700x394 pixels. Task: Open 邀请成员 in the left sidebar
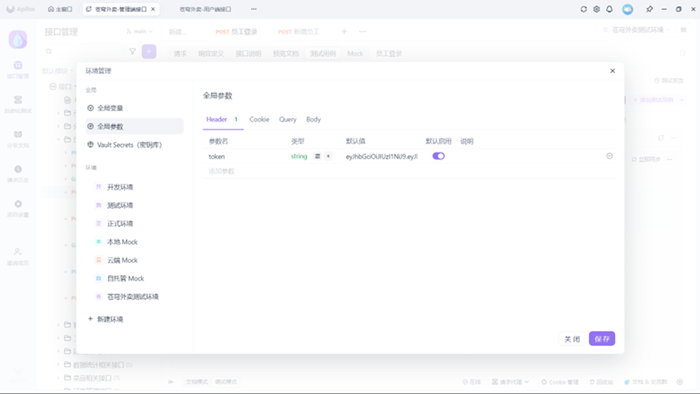[18, 257]
